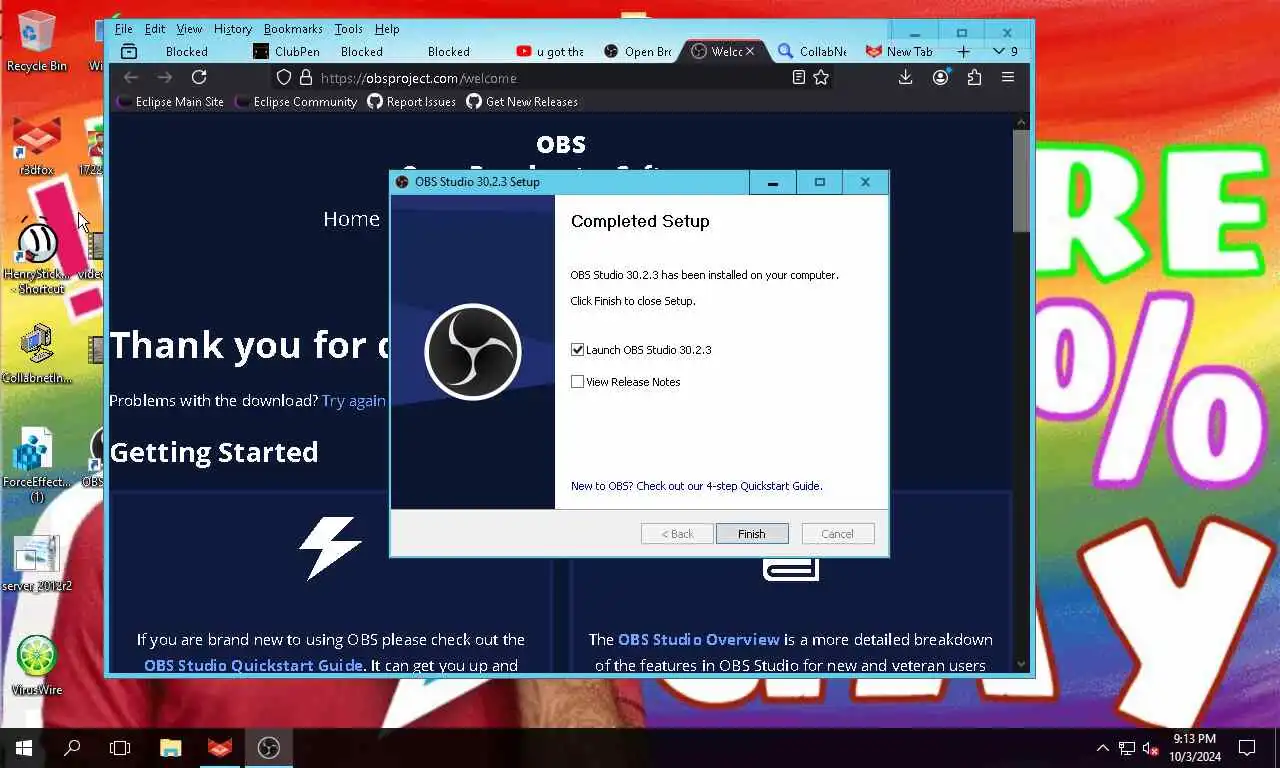The image size is (1280, 768).
Task: Click the tracking protection shield icon
Action: [284, 77]
